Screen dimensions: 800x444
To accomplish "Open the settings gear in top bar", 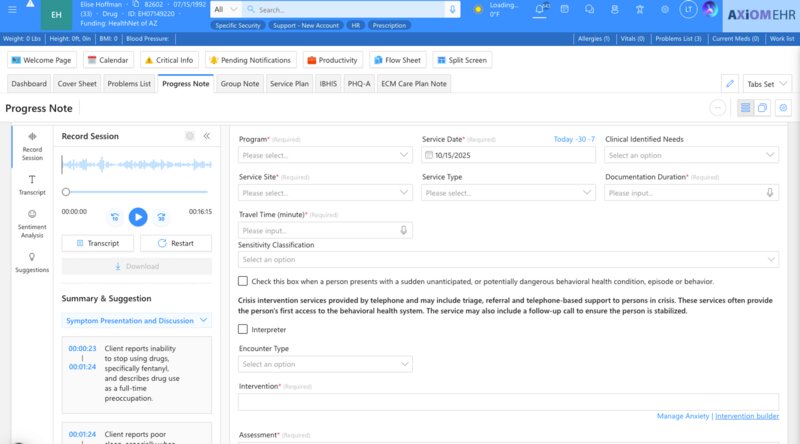I will coord(665,9).
